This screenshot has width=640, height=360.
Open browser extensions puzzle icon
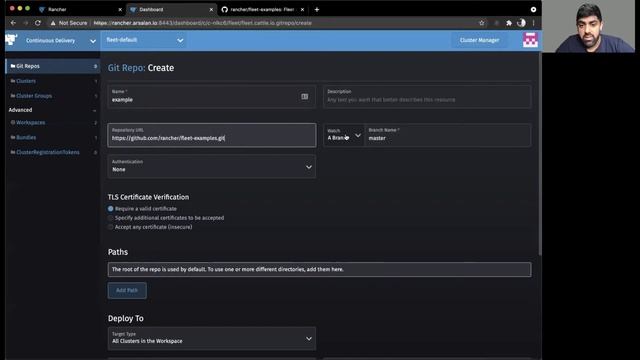[x=509, y=23]
